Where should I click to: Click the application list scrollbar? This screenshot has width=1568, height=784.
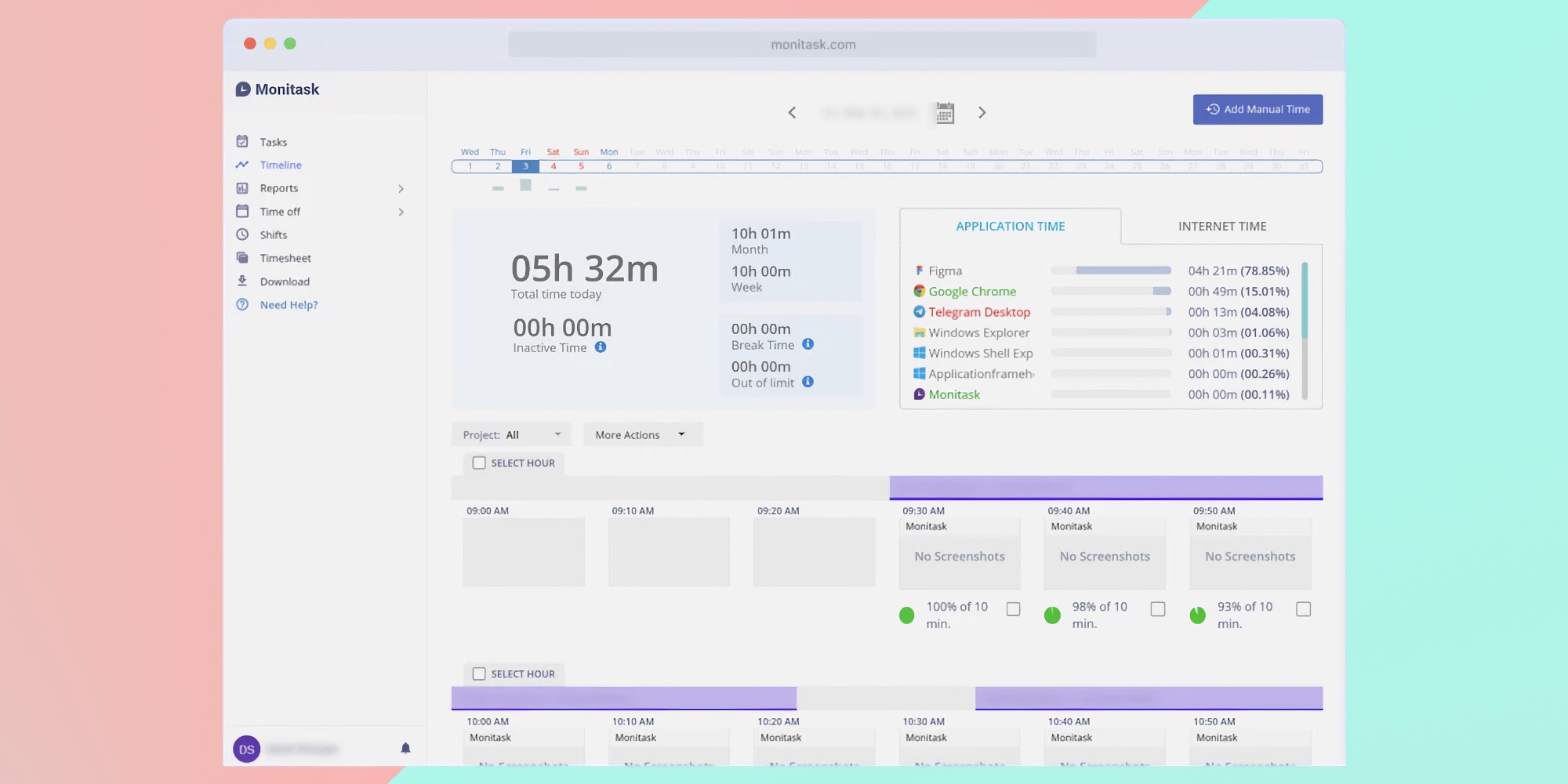[1305, 331]
